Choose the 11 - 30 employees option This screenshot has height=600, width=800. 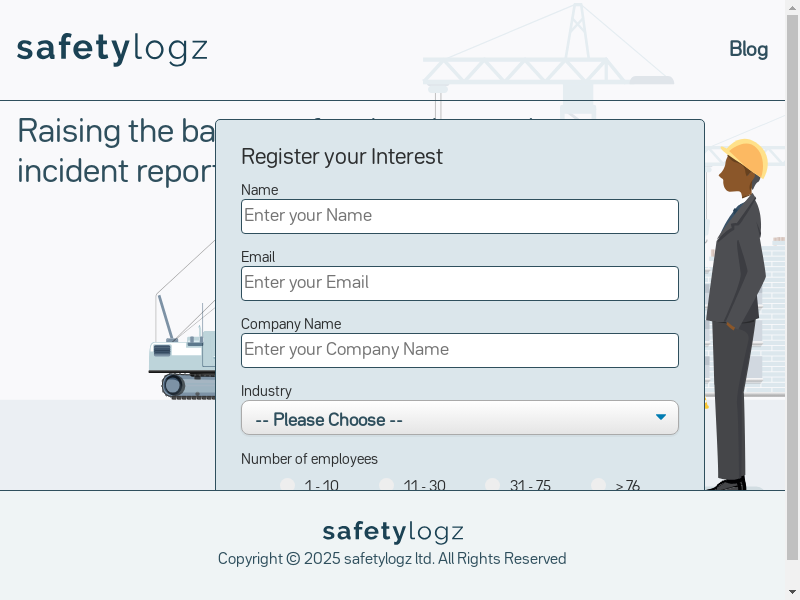pyautogui.click(x=387, y=485)
